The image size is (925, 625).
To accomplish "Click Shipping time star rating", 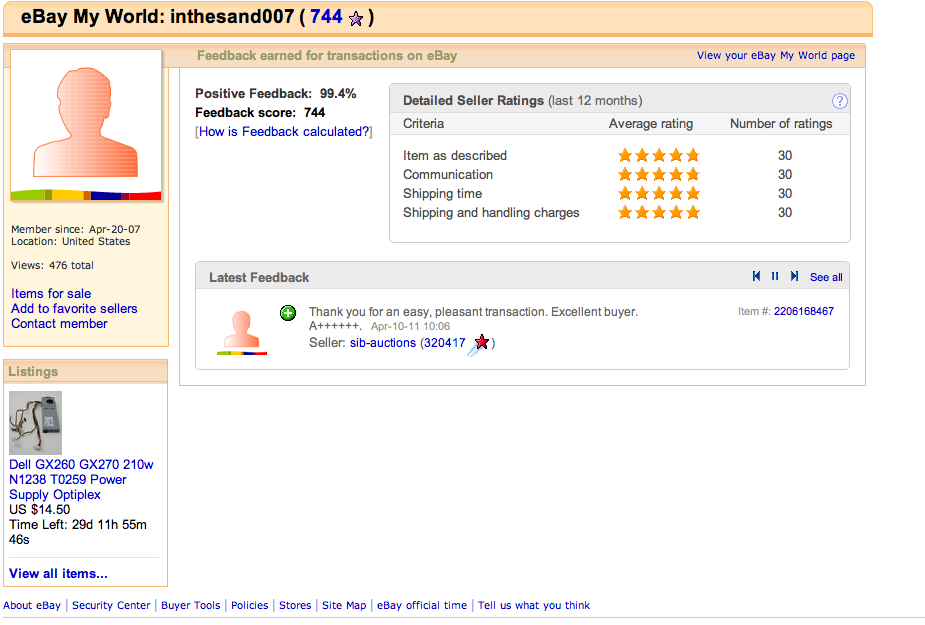I will [658, 194].
